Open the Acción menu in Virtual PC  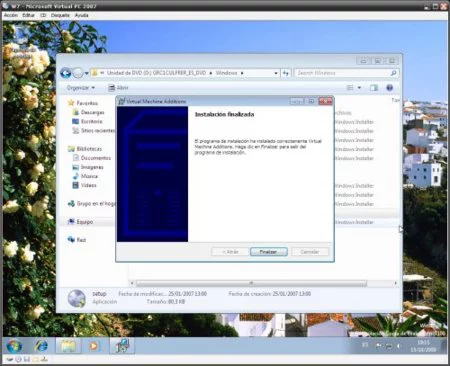point(11,15)
